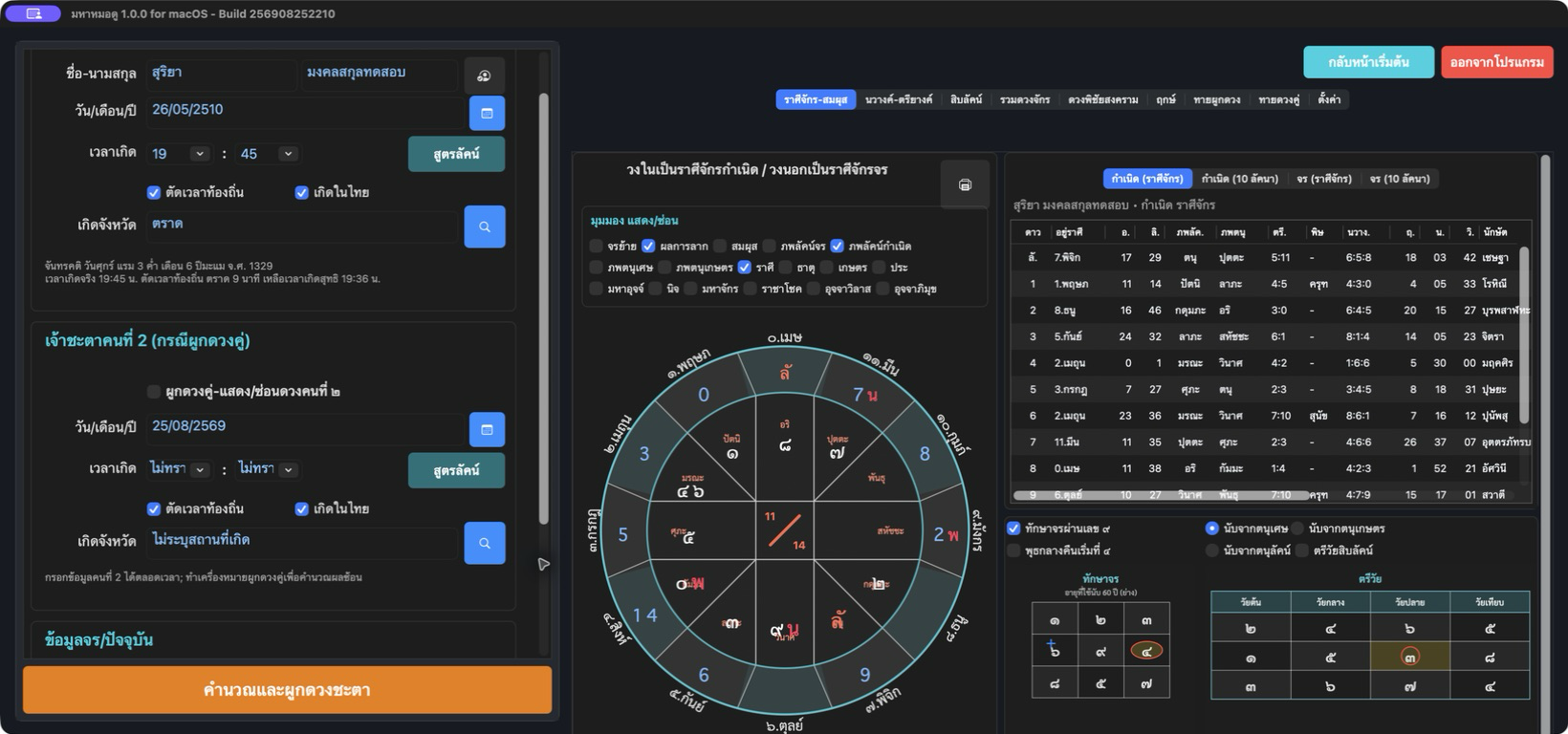1568x734 pixels.
Task: Select นับจากตนุเศษ radio option
Action: (x=1211, y=529)
